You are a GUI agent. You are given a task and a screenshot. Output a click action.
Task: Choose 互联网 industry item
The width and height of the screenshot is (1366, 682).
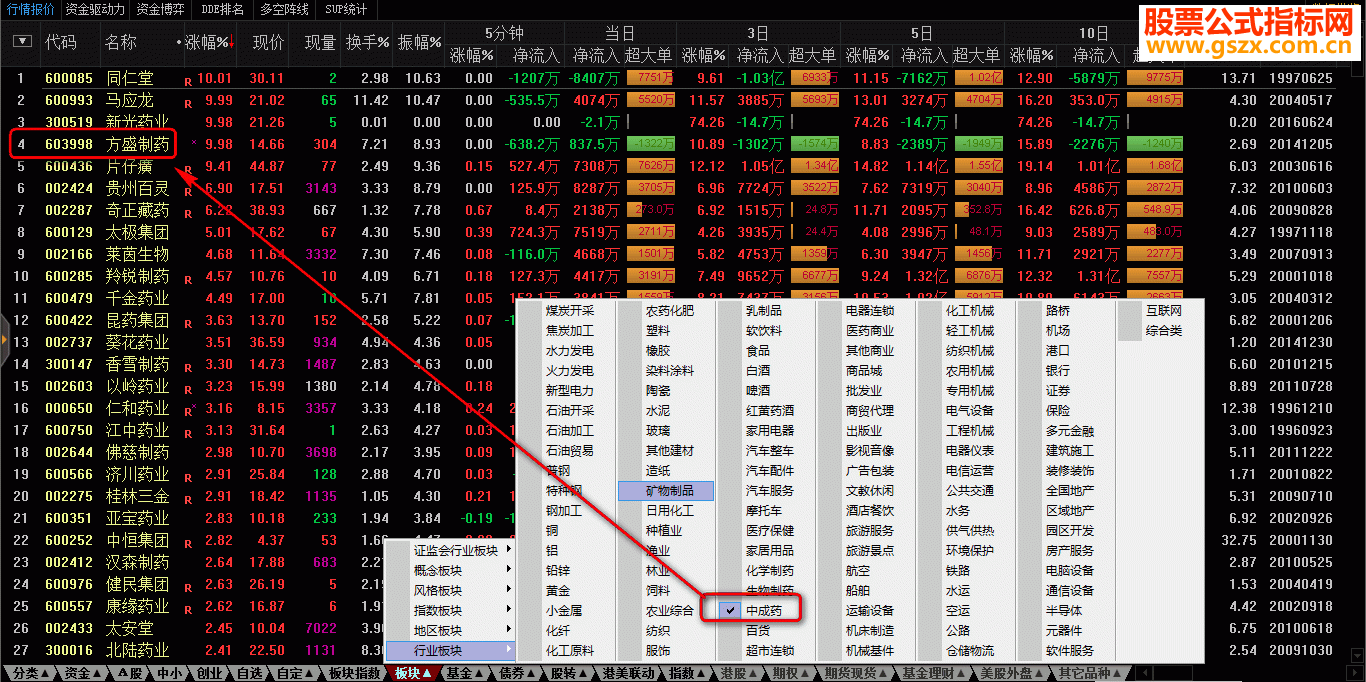coord(1164,310)
